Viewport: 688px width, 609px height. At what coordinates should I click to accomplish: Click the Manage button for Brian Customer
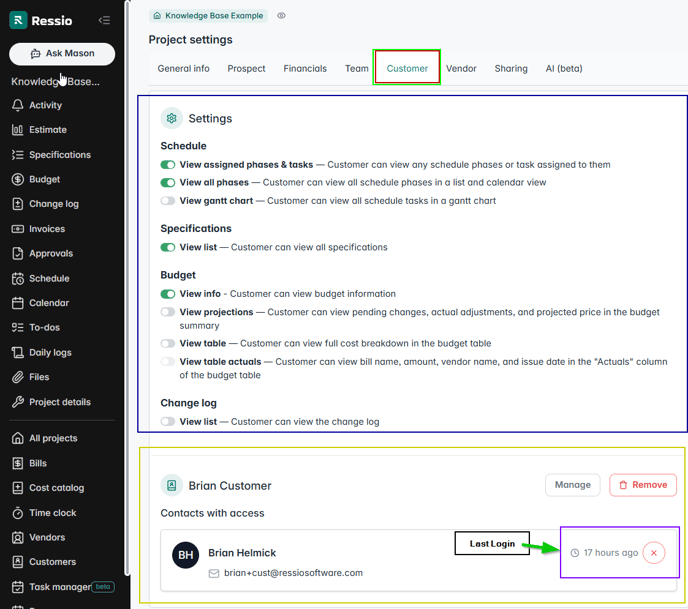click(572, 485)
